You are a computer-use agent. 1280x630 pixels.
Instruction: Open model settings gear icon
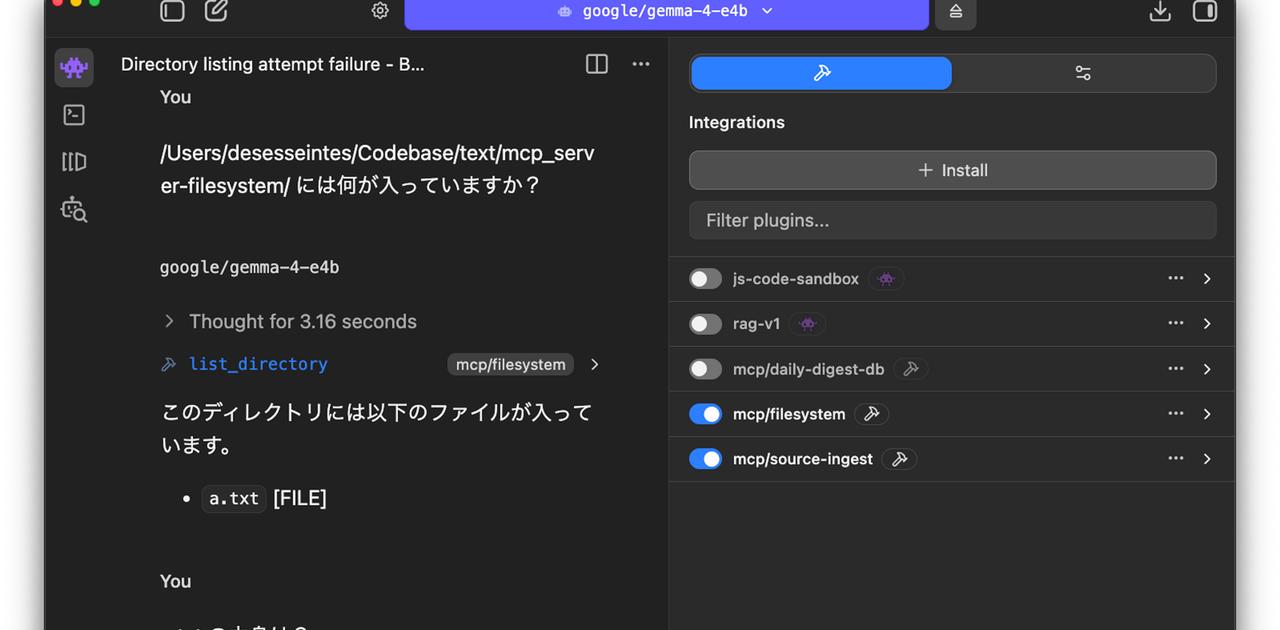(x=380, y=11)
